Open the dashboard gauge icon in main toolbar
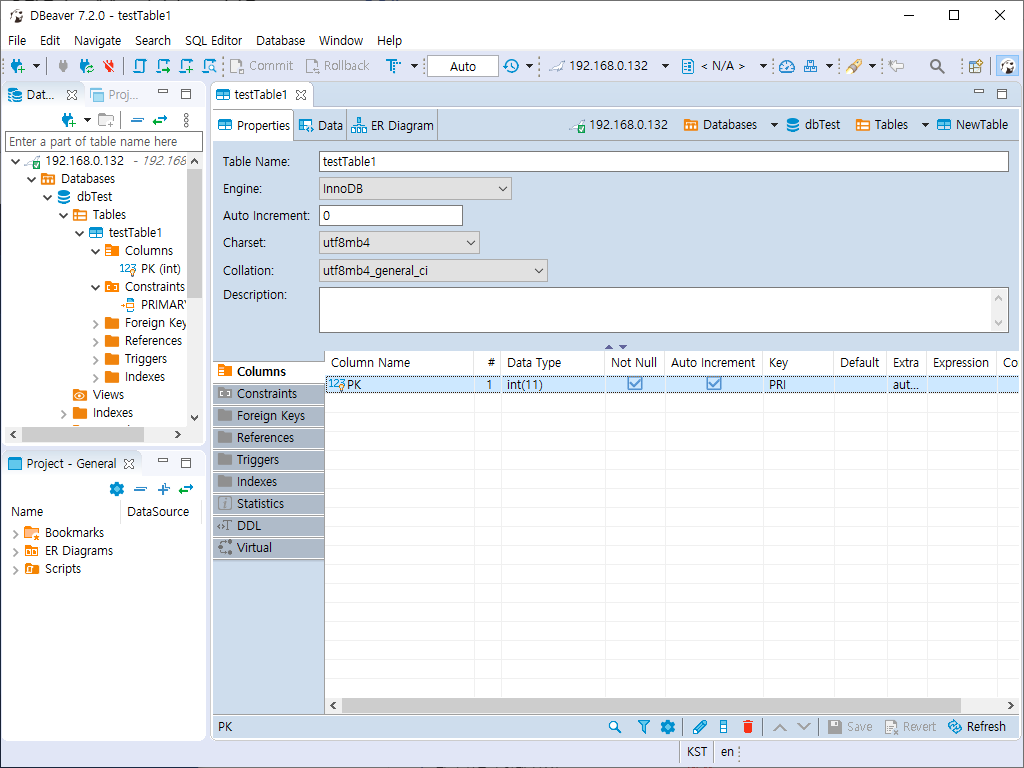Viewport: 1024px width, 768px height. (787, 66)
